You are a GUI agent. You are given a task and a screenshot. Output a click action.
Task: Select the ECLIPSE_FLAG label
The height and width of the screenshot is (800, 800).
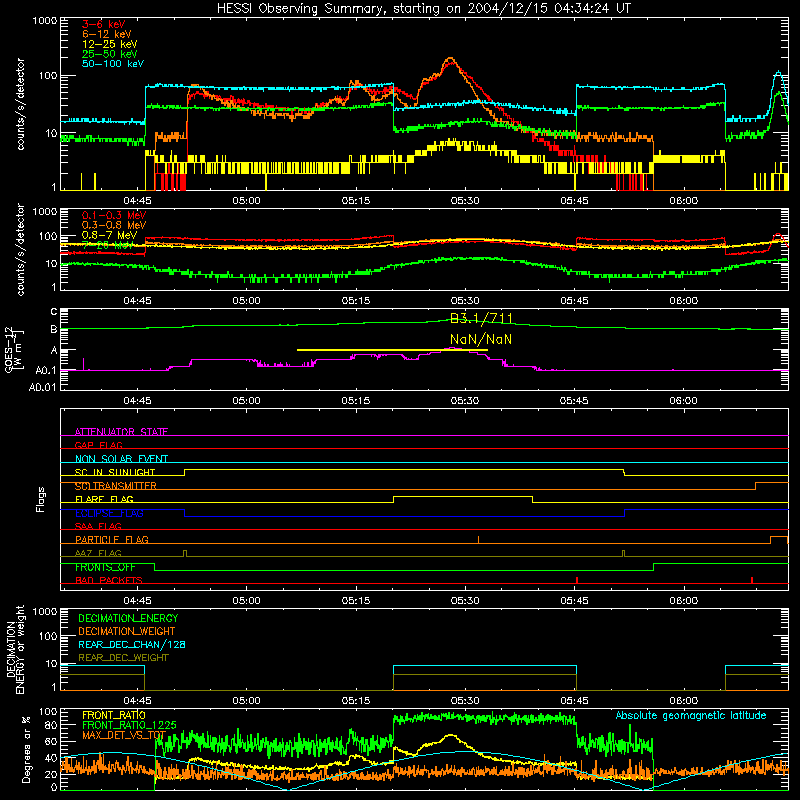[x=109, y=513]
